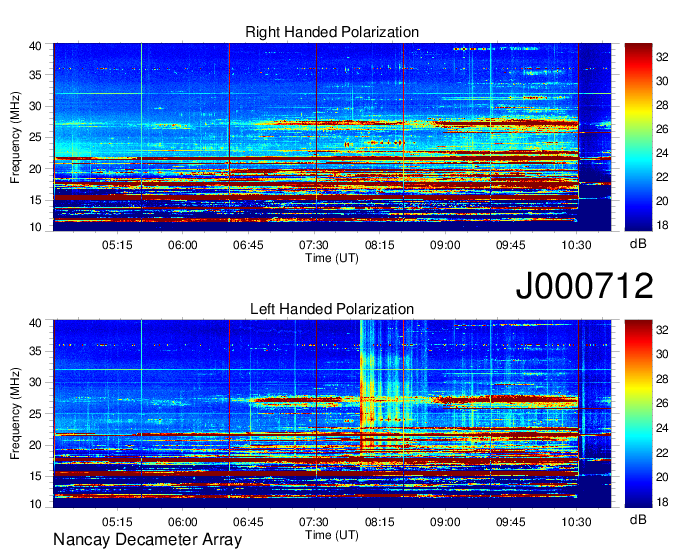Click the 07:30 time tick on Left Handed plot
This screenshot has width=680, height=552.
pos(314,522)
